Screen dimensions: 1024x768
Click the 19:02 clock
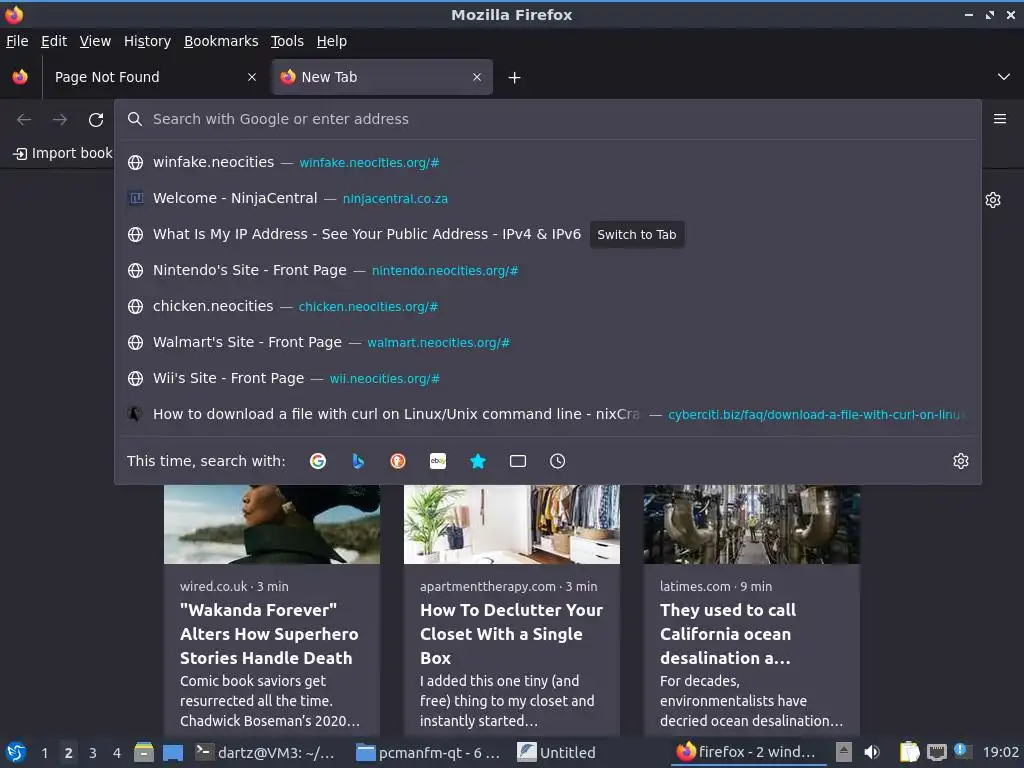tap(1000, 752)
